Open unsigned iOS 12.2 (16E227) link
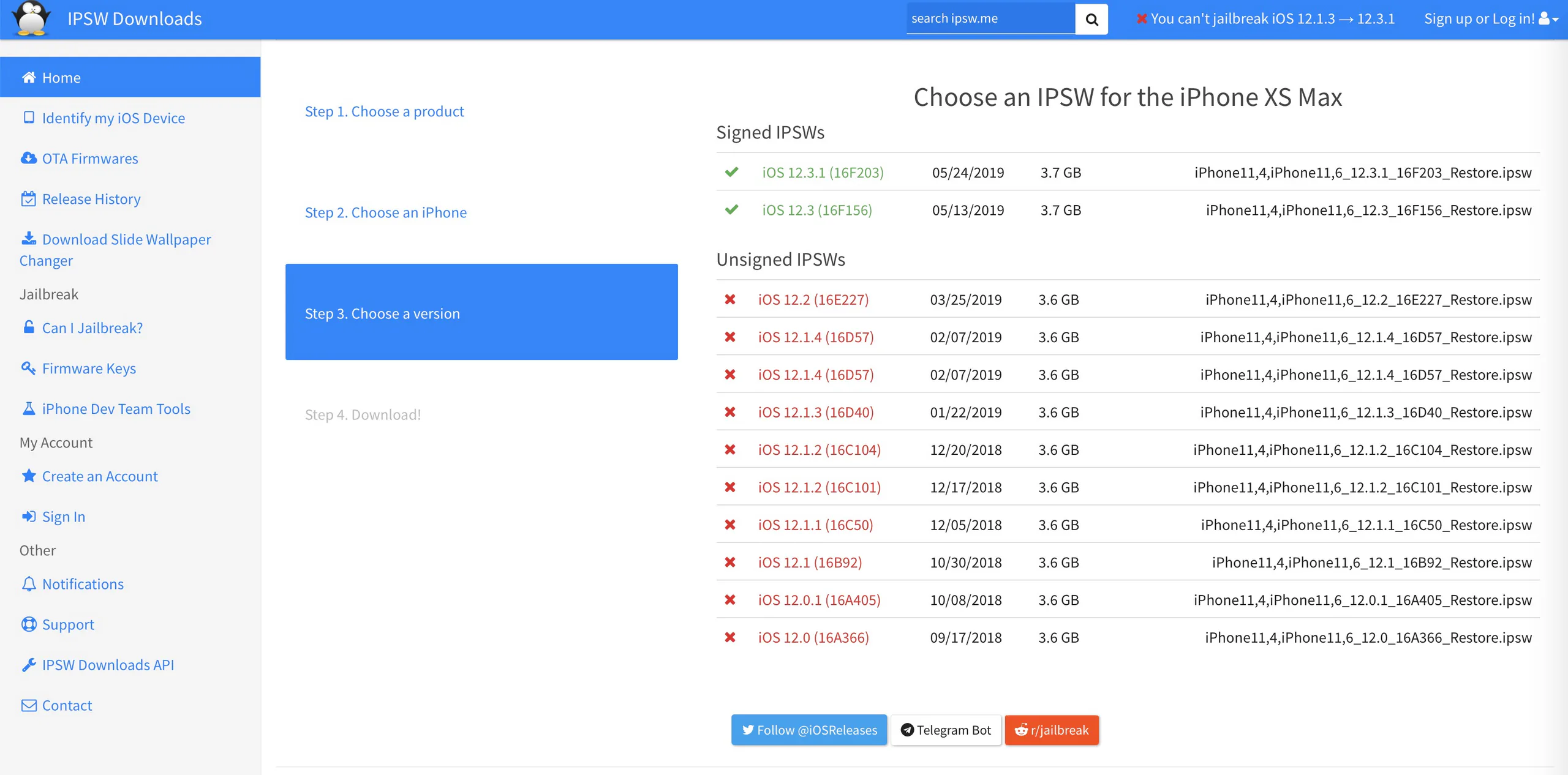 (813, 299)
